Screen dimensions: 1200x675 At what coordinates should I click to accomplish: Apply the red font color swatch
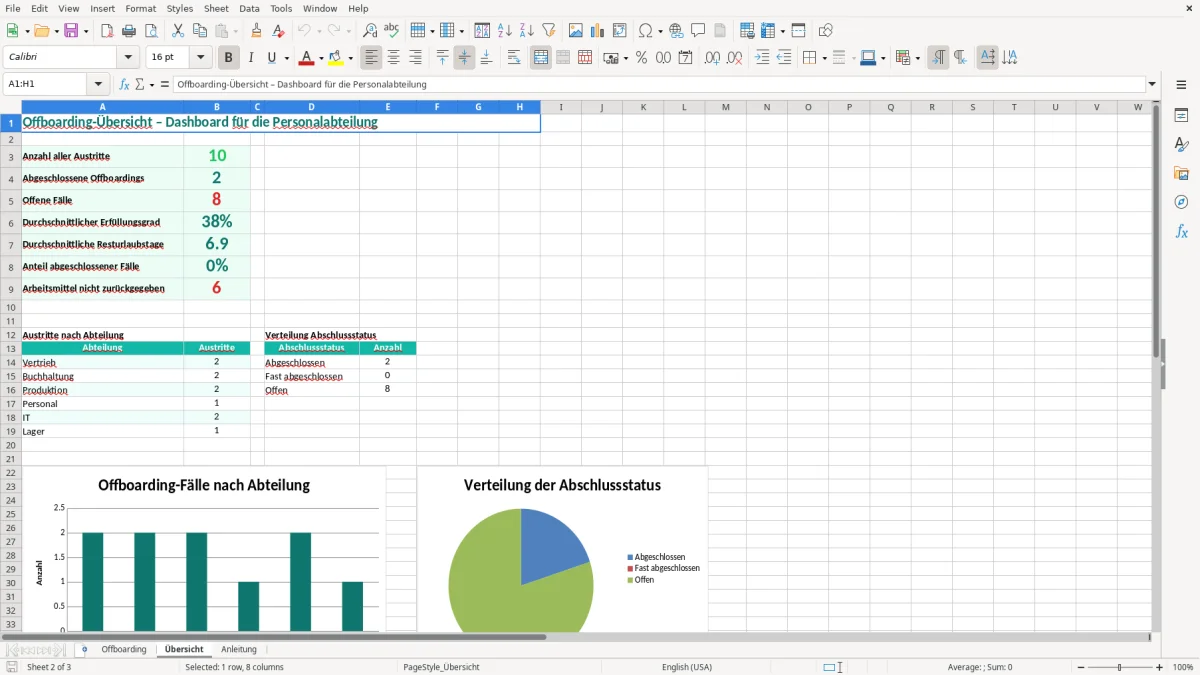pos(306,58)
